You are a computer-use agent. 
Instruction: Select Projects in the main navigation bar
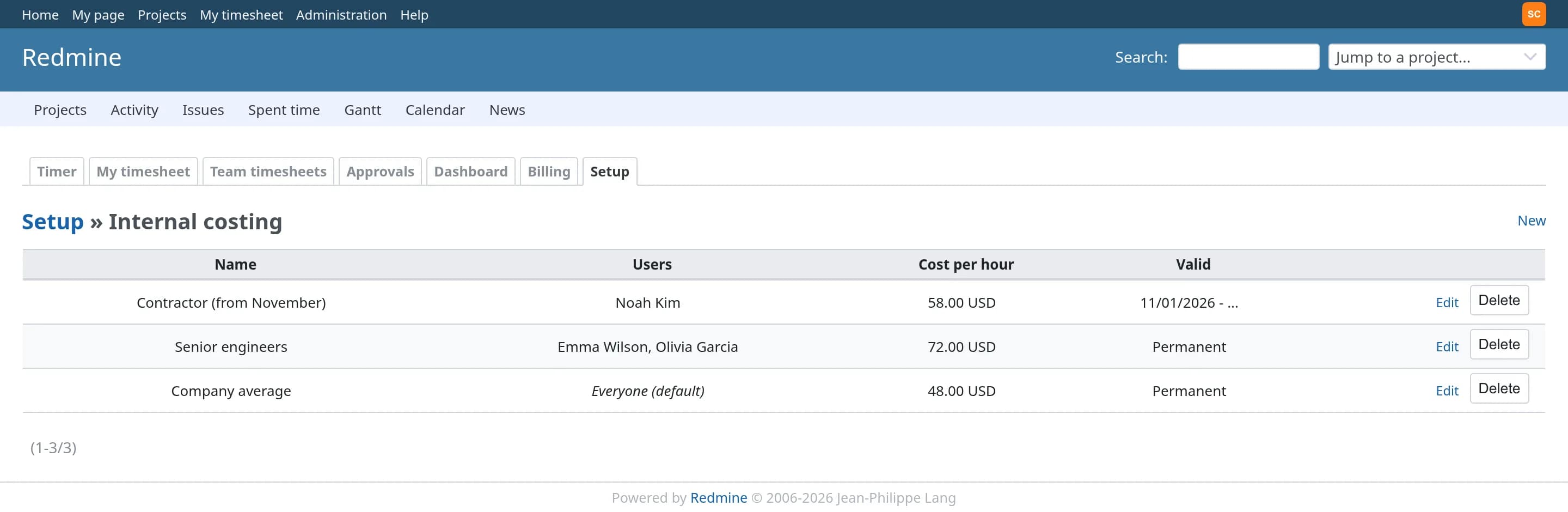click(60, 109)
